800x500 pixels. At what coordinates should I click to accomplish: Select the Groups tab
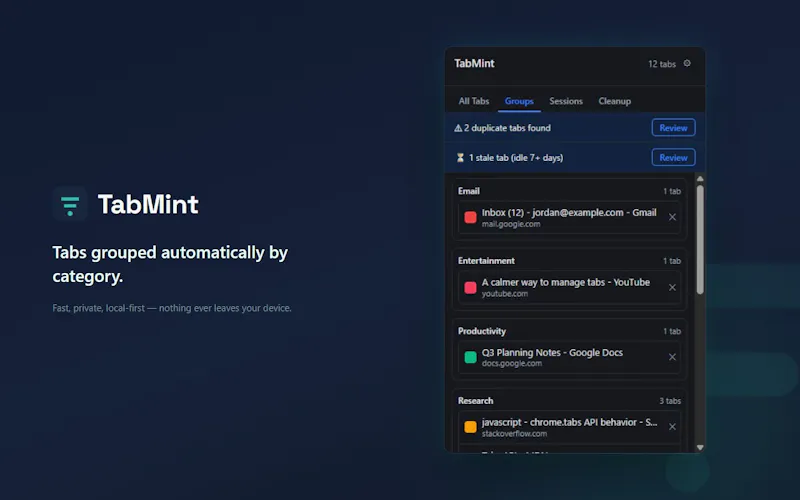point(519,101)
